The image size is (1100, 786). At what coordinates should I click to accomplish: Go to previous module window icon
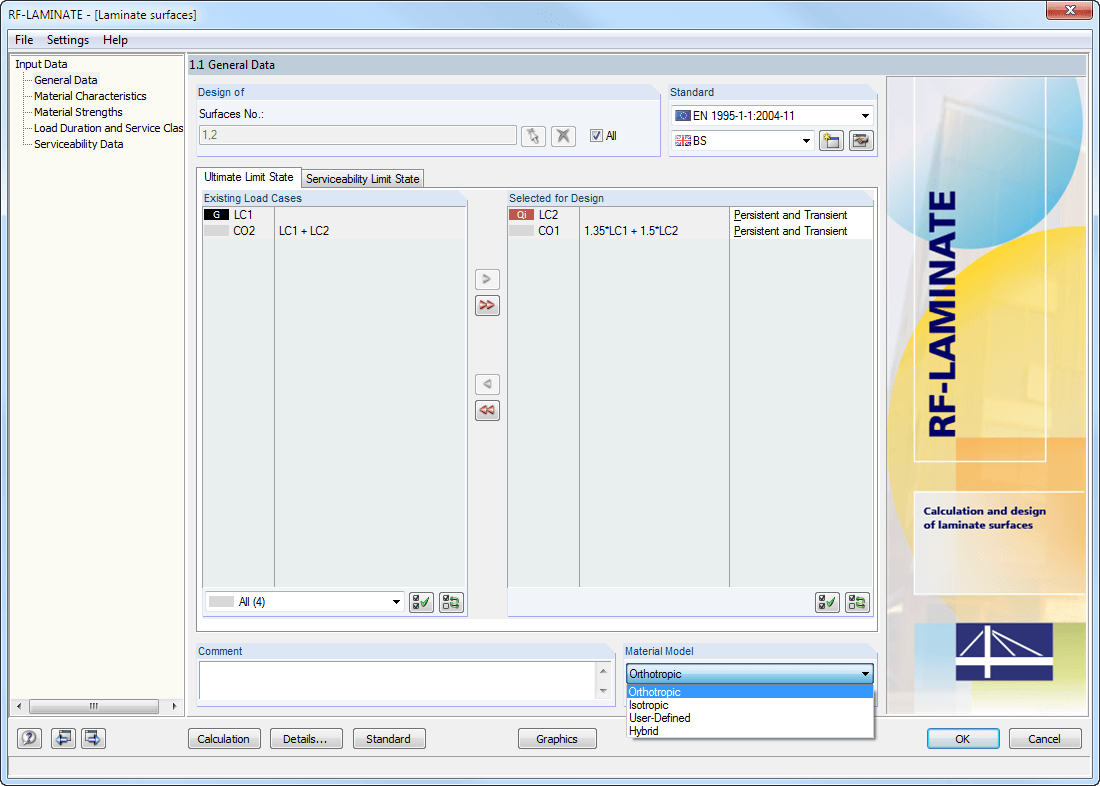(63, 738)
